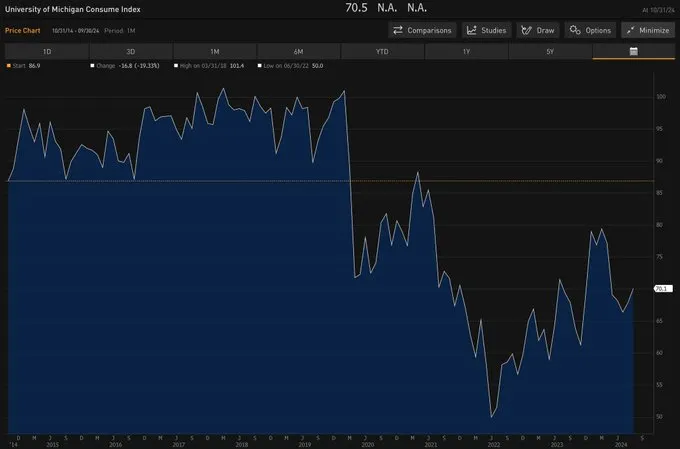This screenshot has width=680, height=449.
Task: Open chart Options
Action: pos(590,30)
